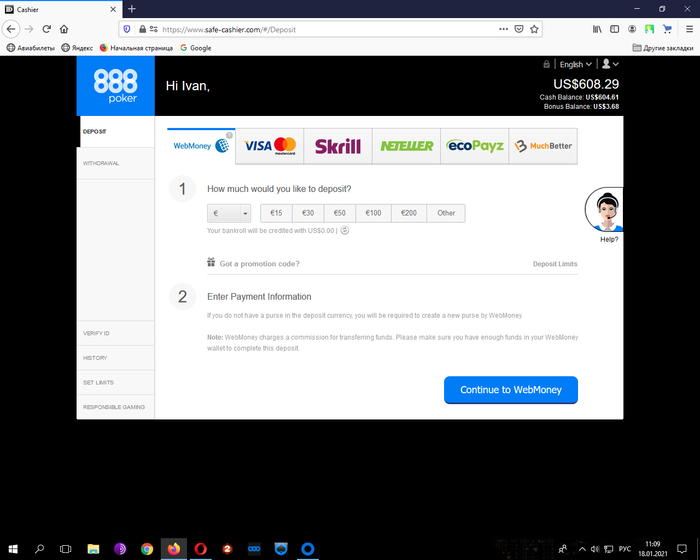700x560 pixels.
Task: Open Set Limits in the sidebar
Action: tap(116, 382)
